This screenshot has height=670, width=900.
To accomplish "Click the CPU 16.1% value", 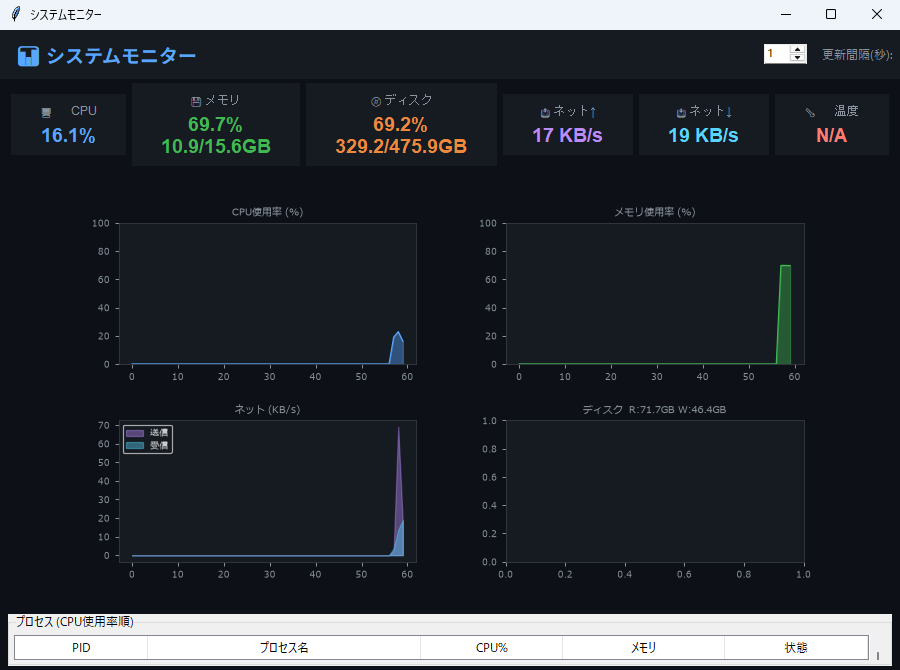I will tap(68, 135).
